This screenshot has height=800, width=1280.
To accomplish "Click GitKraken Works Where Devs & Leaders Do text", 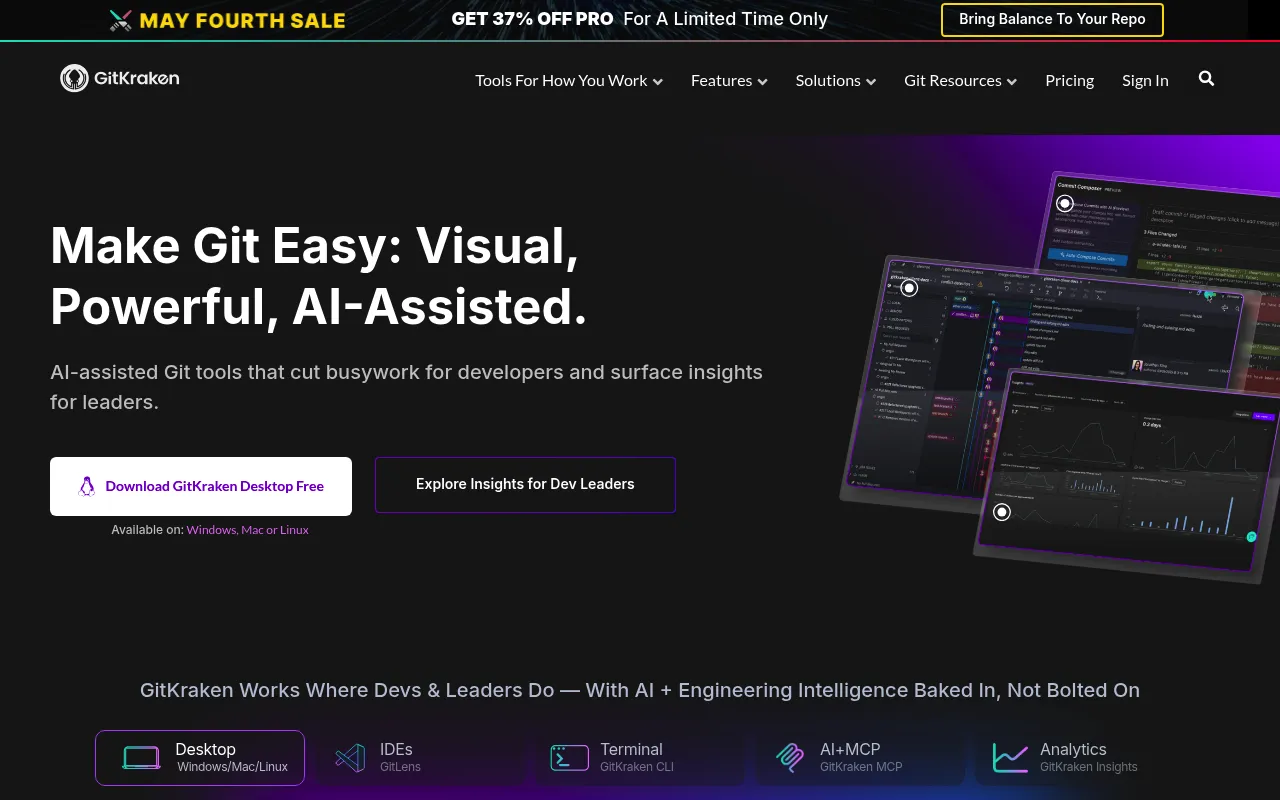I will point(640,690).
